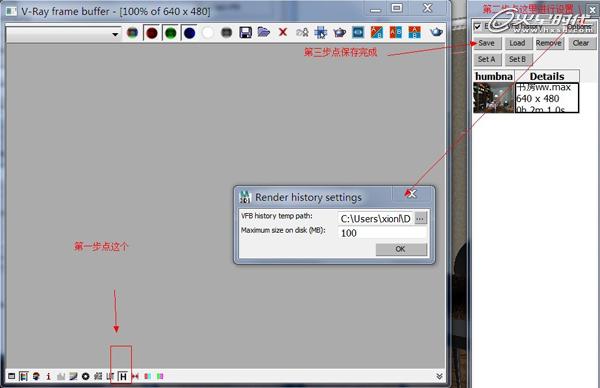600x388 pixels.
Task: Click the Save button in the history panel
Action: pyautogui.click(x=486, y=43)
